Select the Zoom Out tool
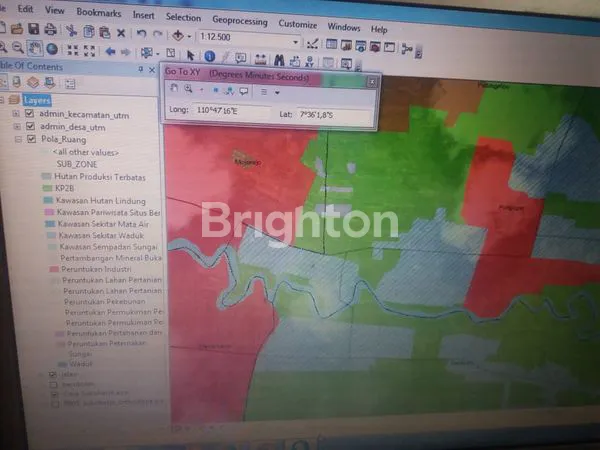The height and width of the screenshot is (450, 600). (x=18, y=47)
